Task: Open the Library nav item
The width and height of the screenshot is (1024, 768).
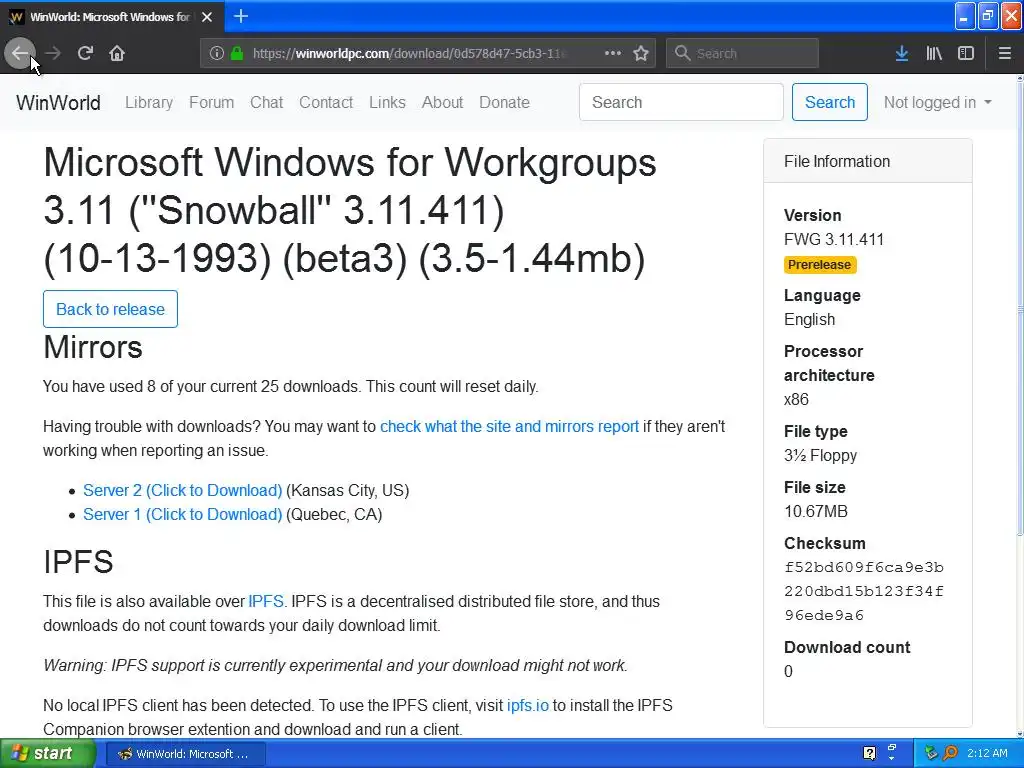Action: [149, 103]
